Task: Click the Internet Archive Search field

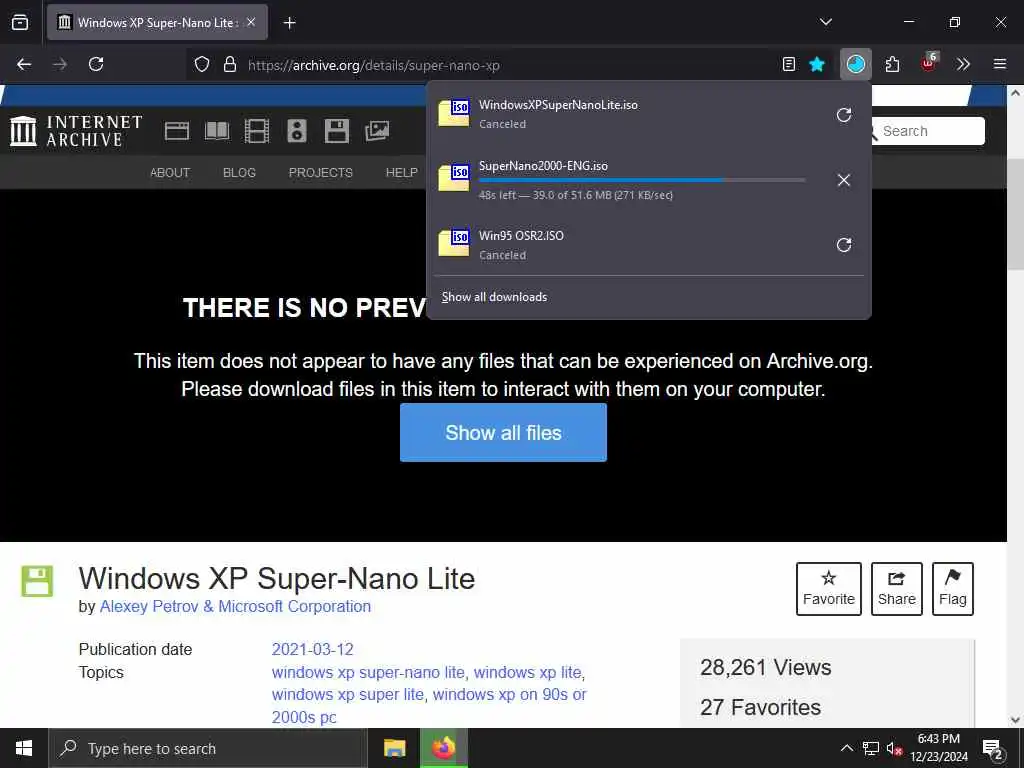Action: (928, 131)
